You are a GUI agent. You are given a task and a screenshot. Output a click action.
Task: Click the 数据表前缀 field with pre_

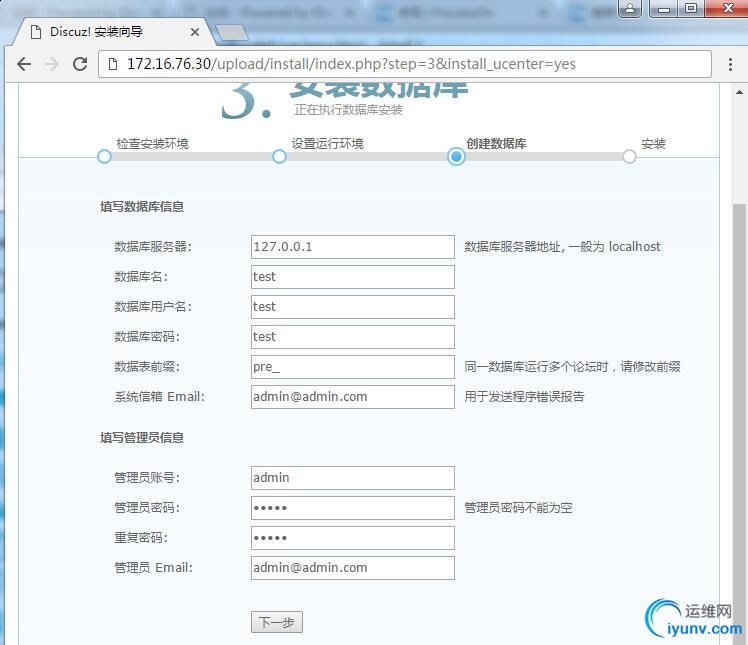click(x=353, y=367)
